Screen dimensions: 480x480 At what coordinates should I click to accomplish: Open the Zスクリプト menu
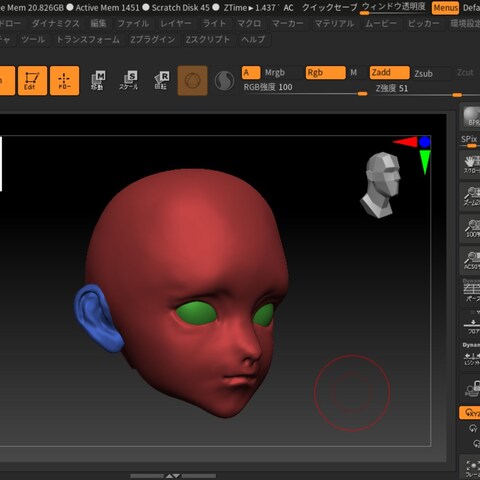(208, 40)
